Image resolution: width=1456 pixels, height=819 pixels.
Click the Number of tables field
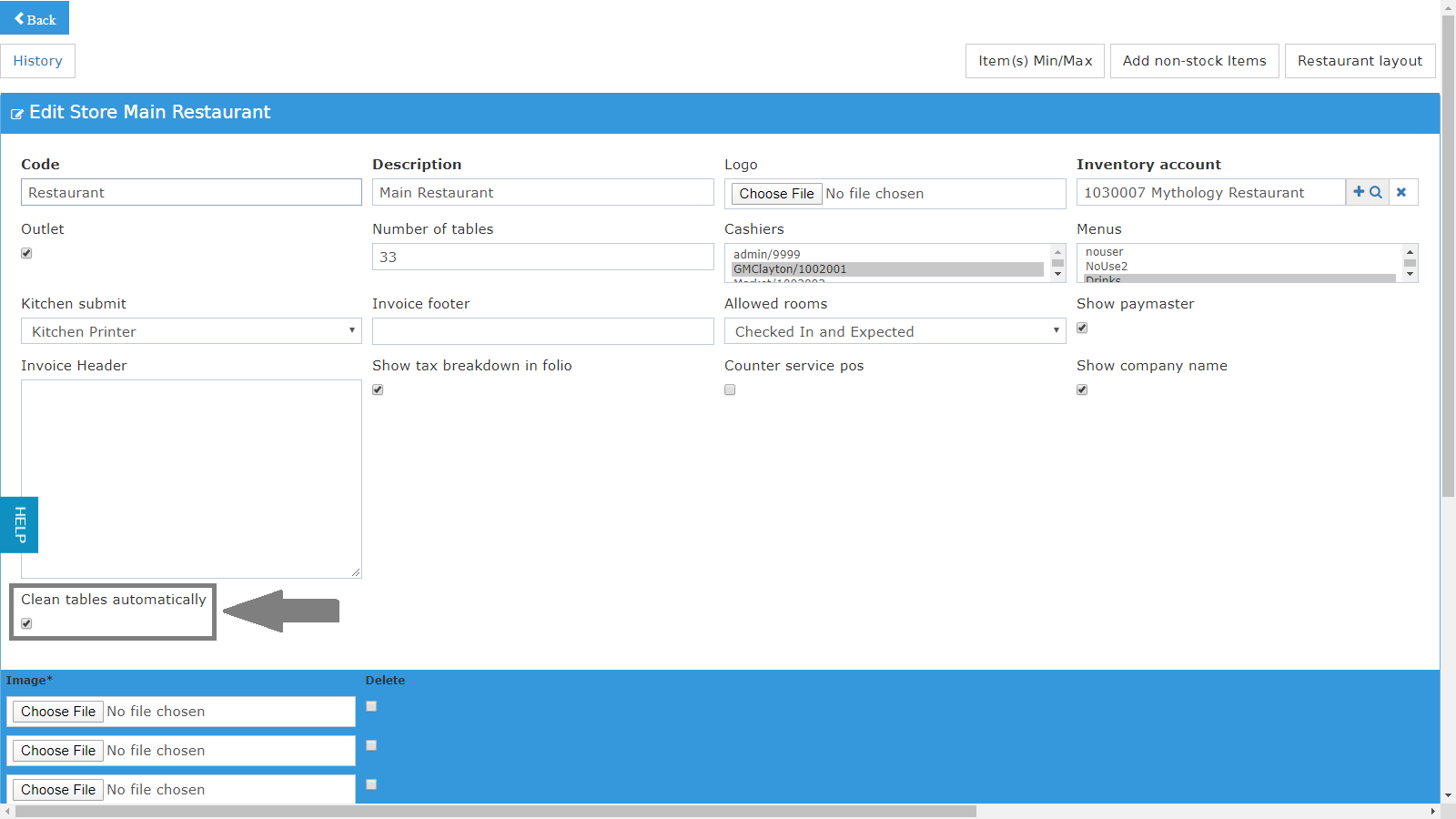click(542, 257)
